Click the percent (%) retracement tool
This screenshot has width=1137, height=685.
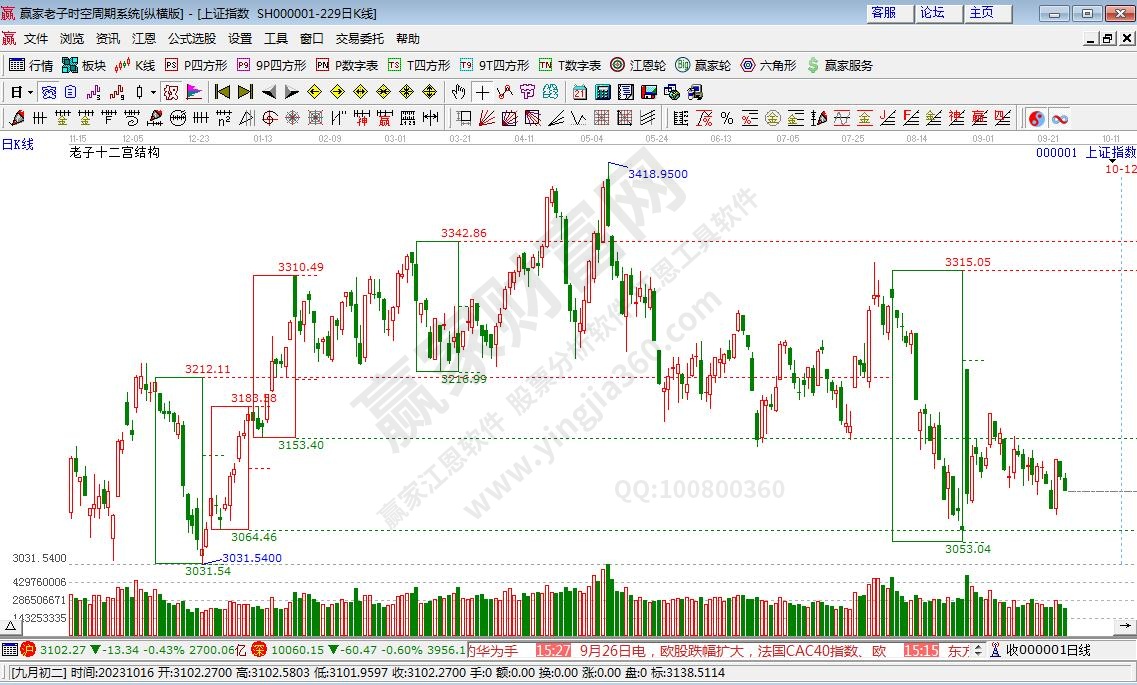point(726,118)
